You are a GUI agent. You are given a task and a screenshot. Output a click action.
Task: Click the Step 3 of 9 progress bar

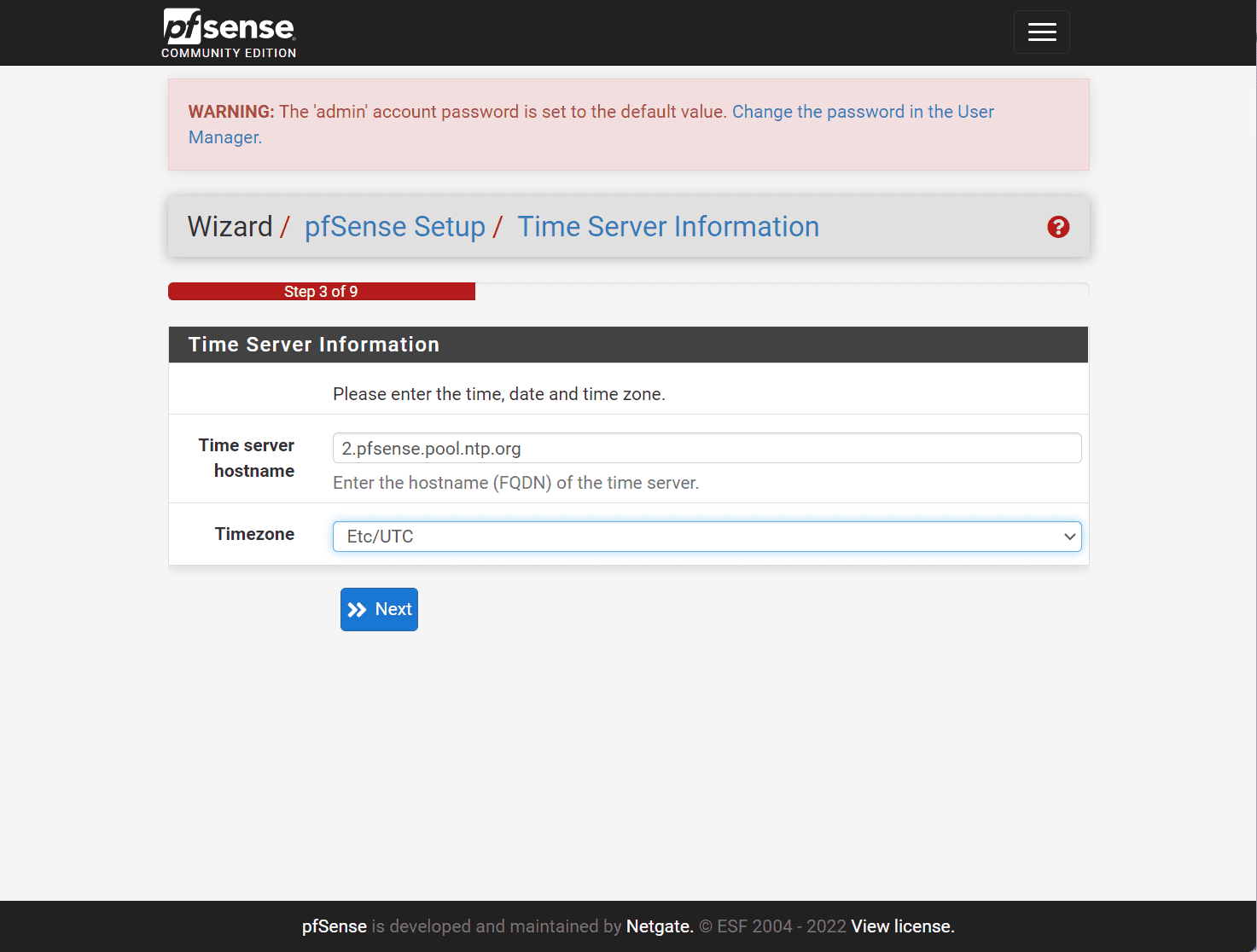click(321, 292)
